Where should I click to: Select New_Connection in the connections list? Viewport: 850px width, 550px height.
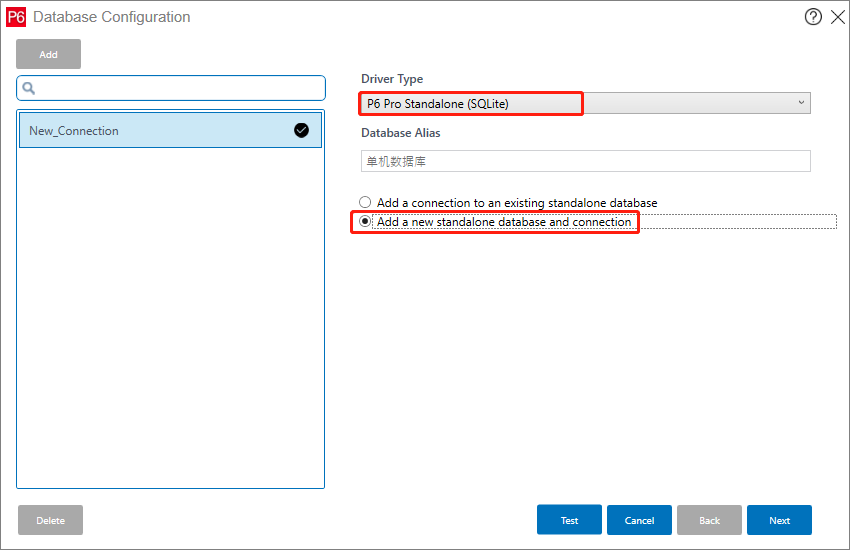point(170,130)
